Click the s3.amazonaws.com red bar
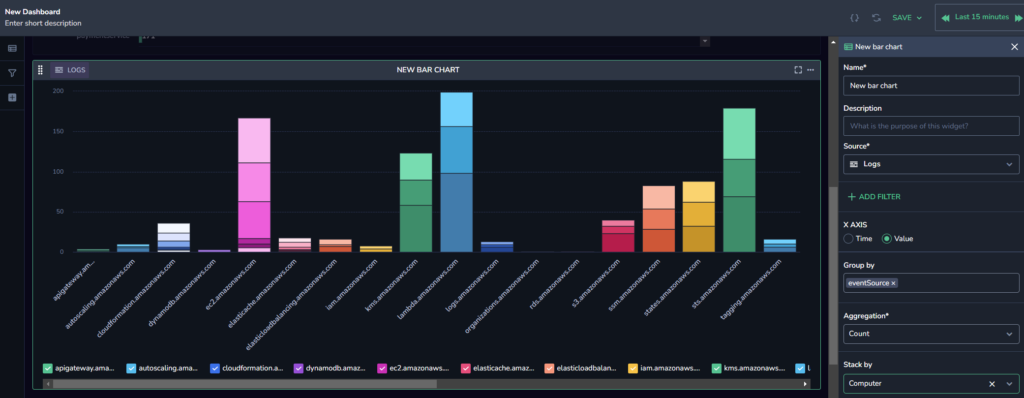The image size is (1024, 398). pos(618,236)
